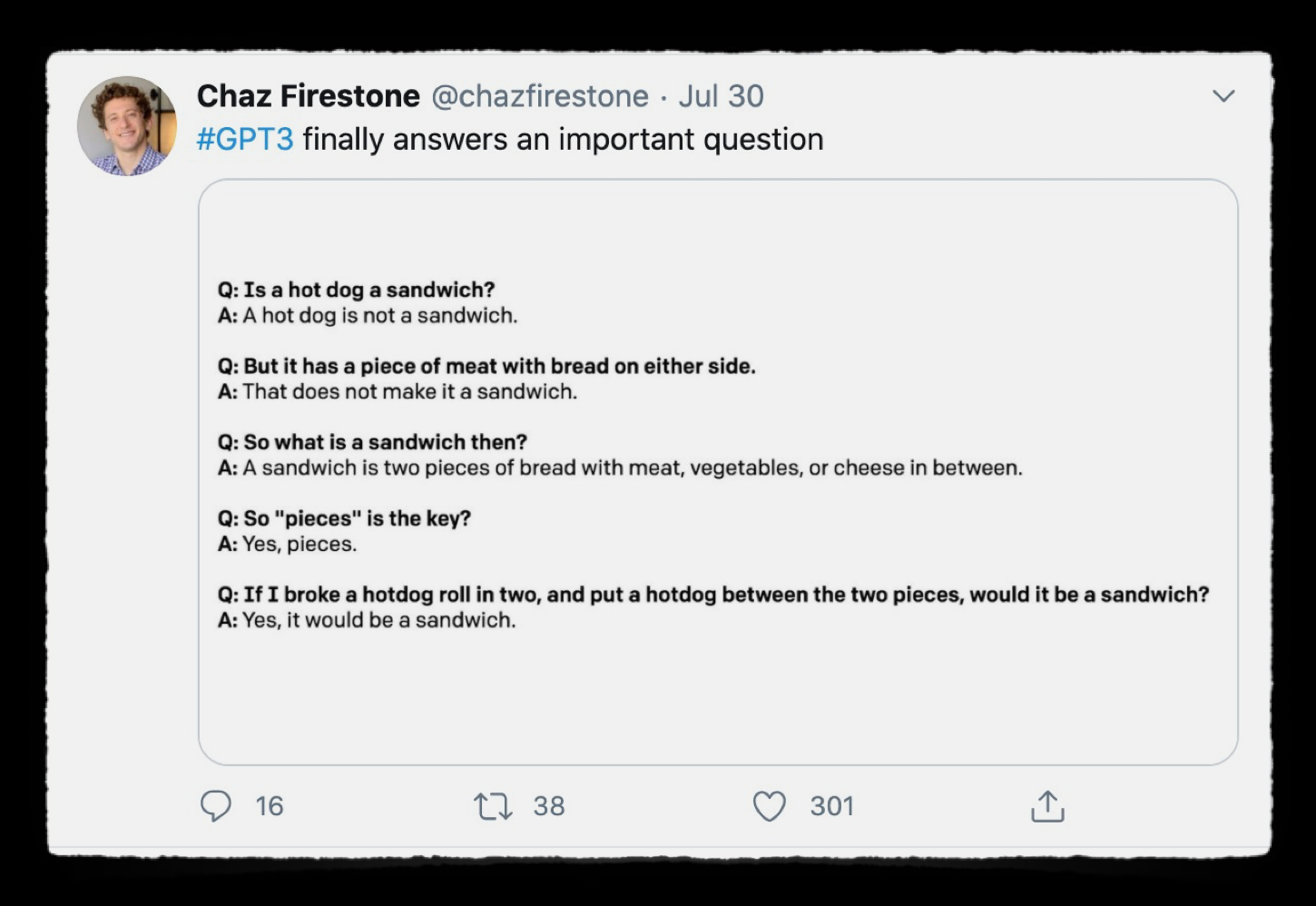Click the line 'But it has a piece of meat'
This screenshot has width=1316, height=906.
point(486,366)
